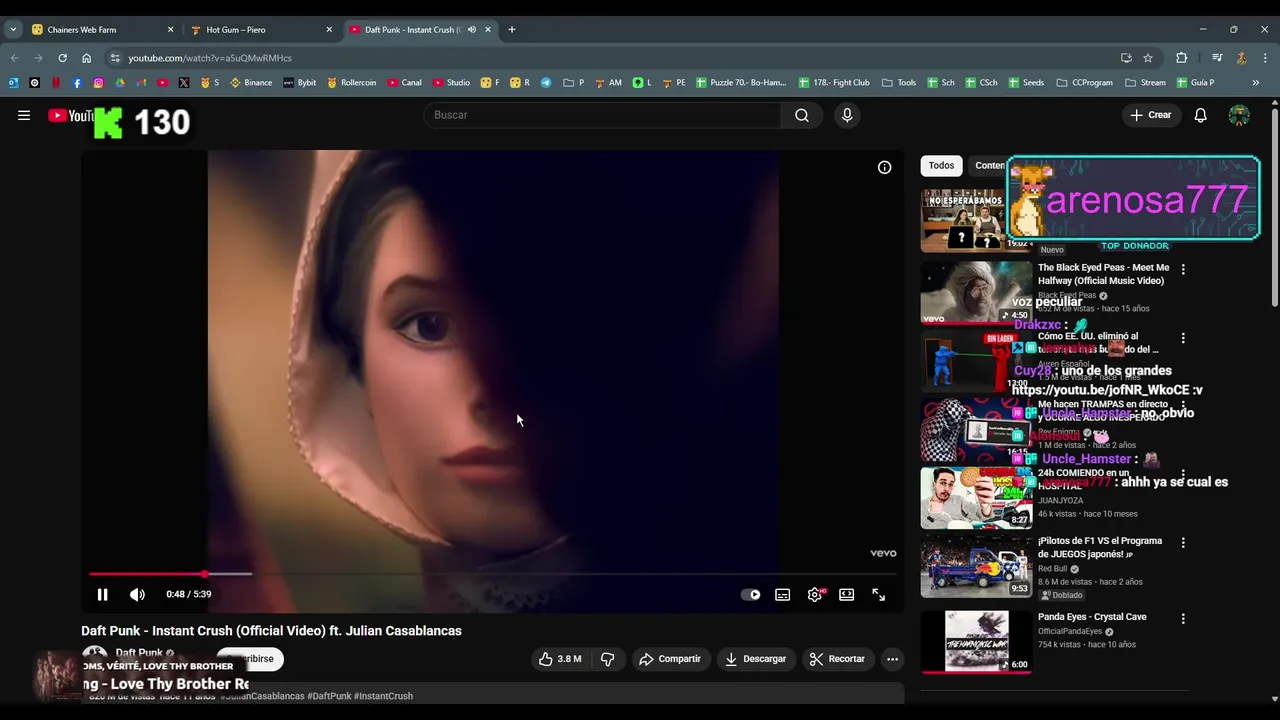Click the Recortar button

click(837, 659)
